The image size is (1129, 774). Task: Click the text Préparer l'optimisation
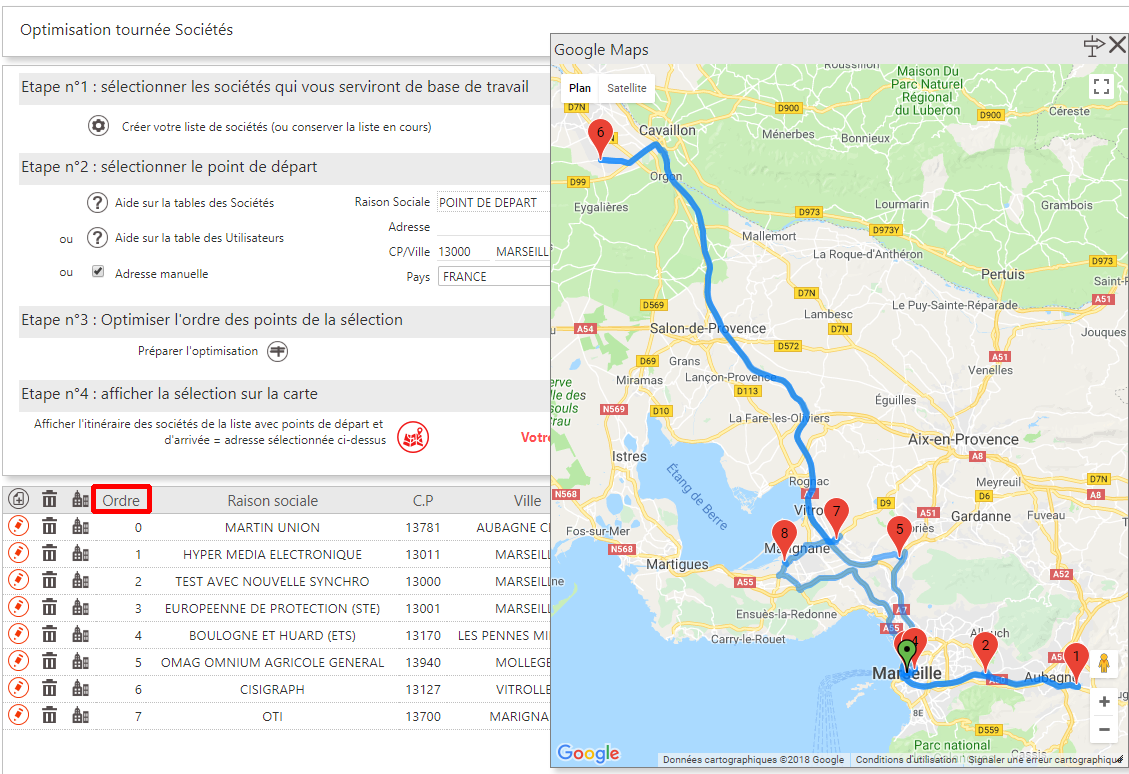tap(198, 351)
